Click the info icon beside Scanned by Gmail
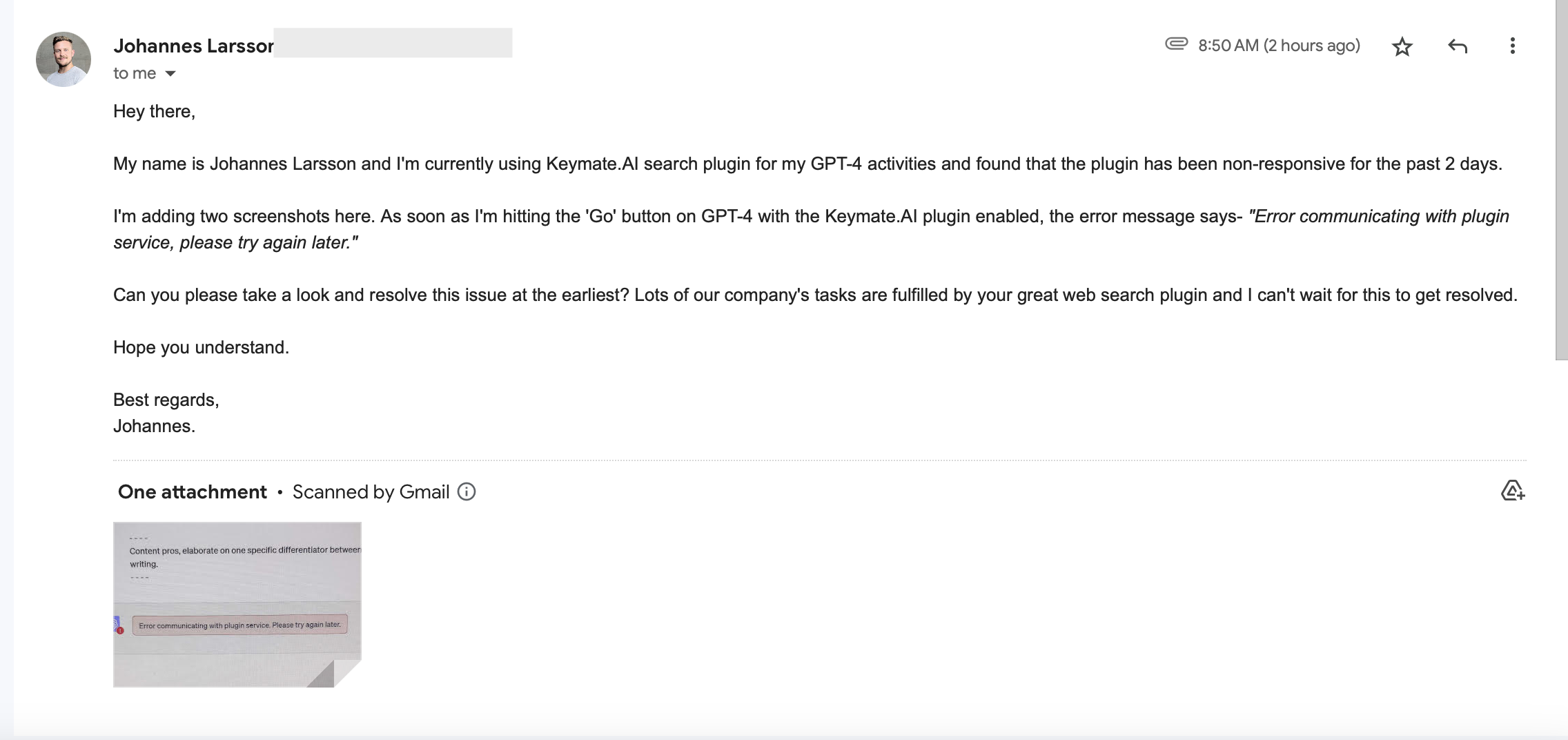 (x=467, y=491)
